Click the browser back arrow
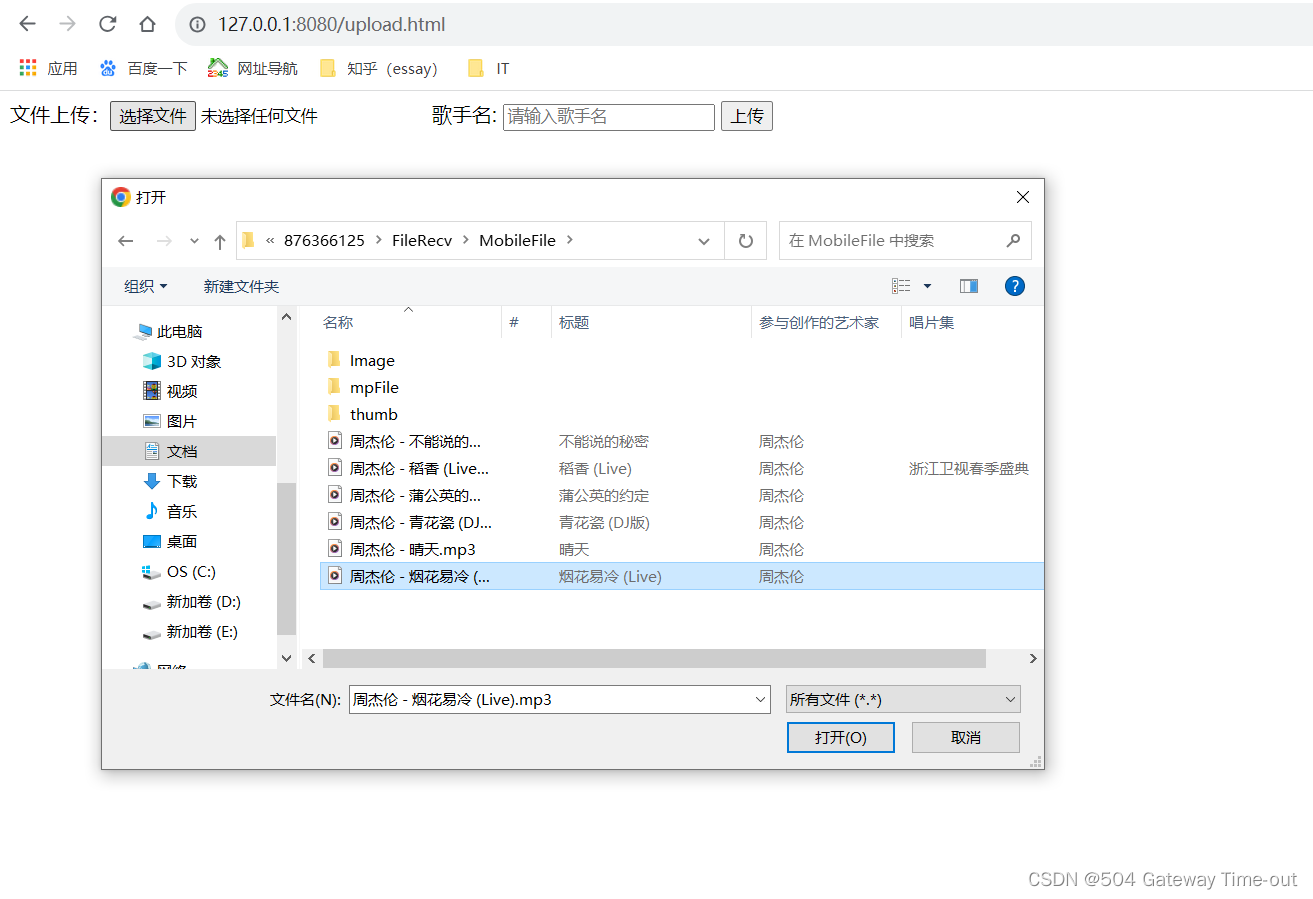The height and width of the screenshot is (899, 1313). (27, 24)
